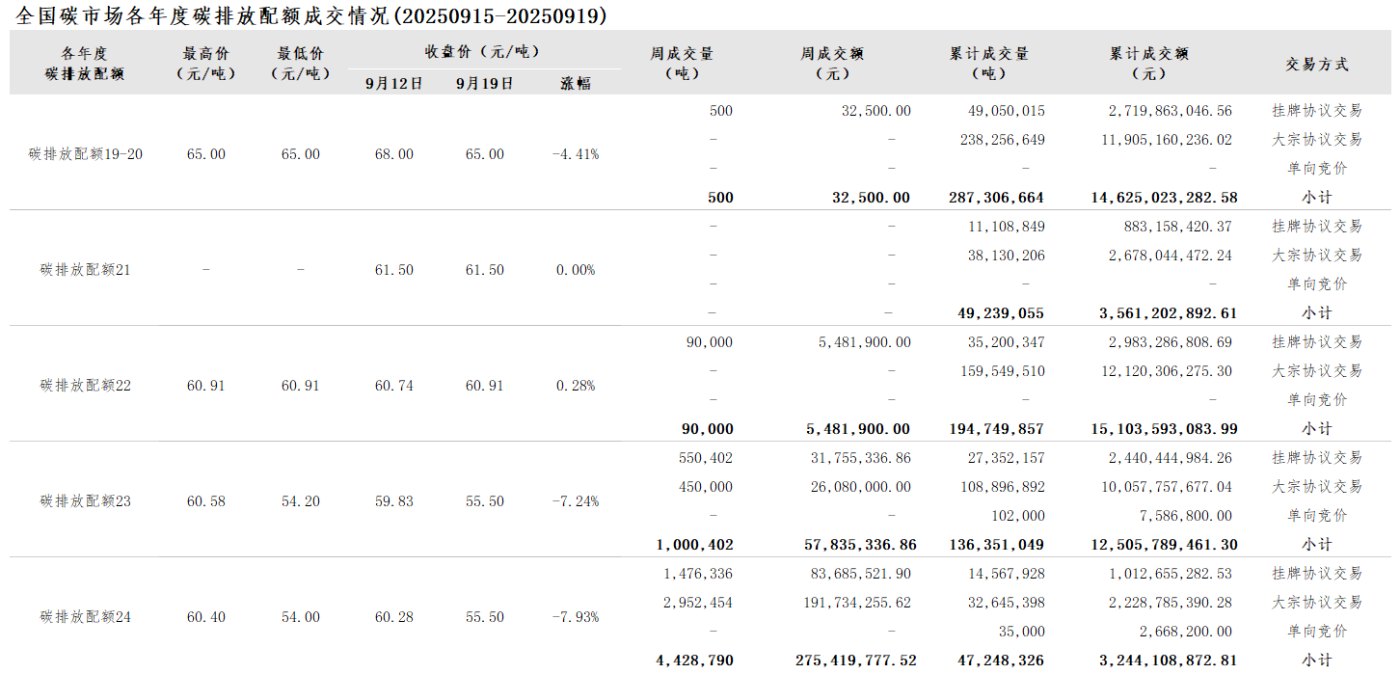Select cumulative total 14,625,023,282.58
Screen dimensions: 1400x674
pyautogui.click(x=1164, y=198)
